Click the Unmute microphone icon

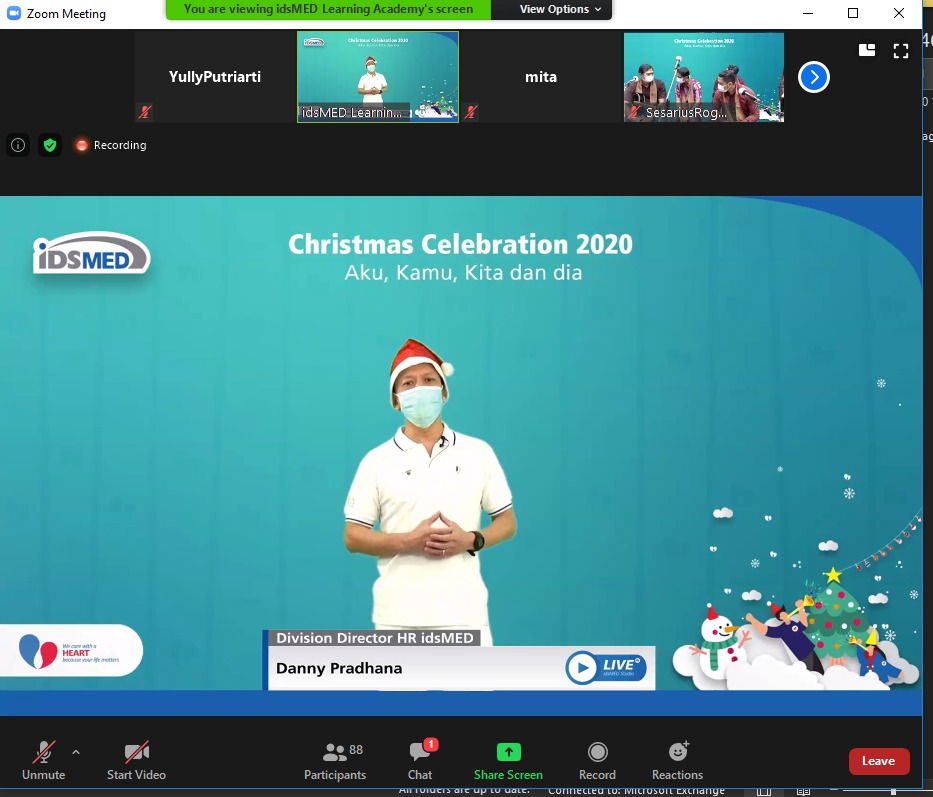coord(44,753)
